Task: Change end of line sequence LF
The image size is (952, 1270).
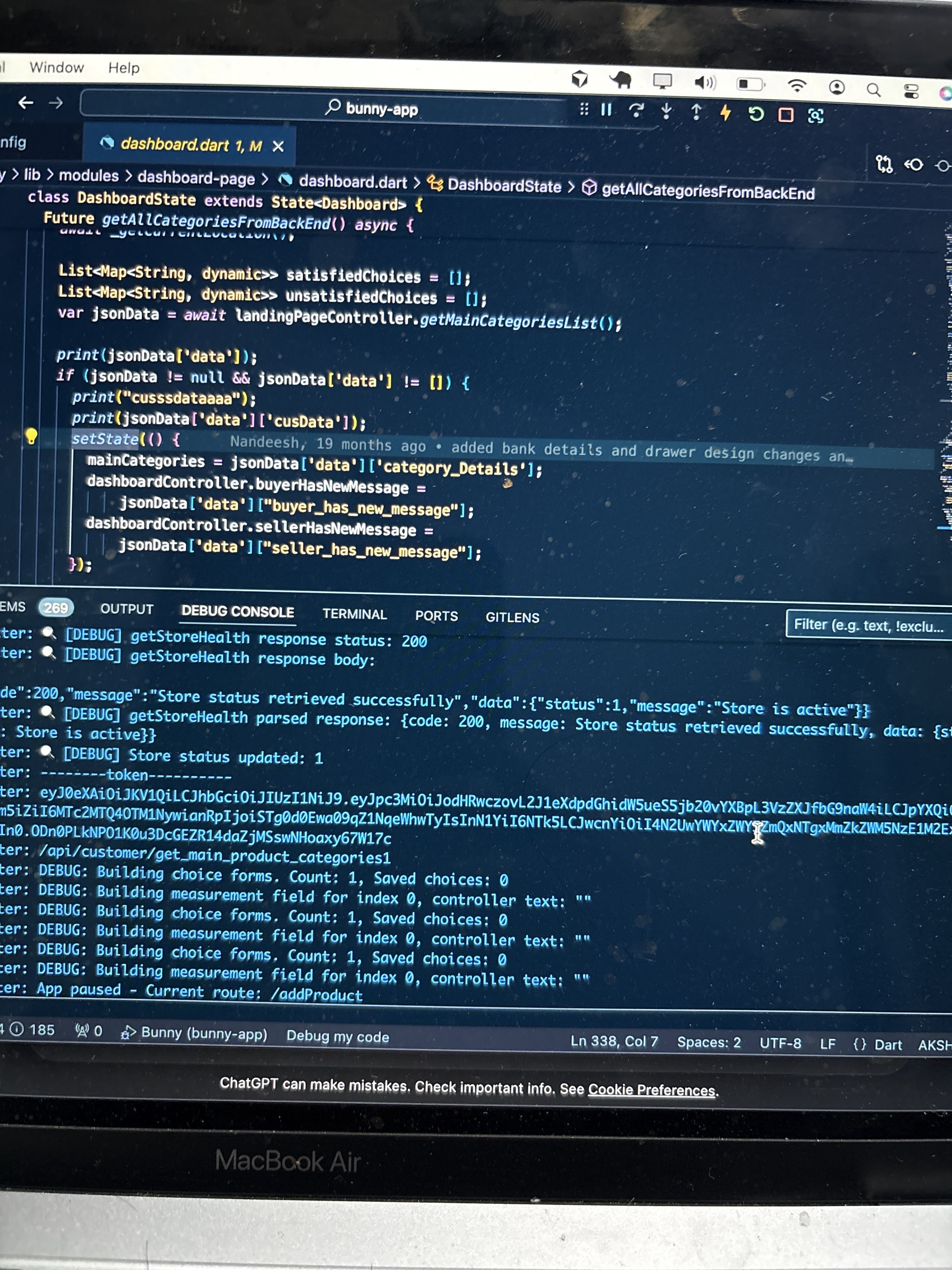Action: [x=827, y=1044]
